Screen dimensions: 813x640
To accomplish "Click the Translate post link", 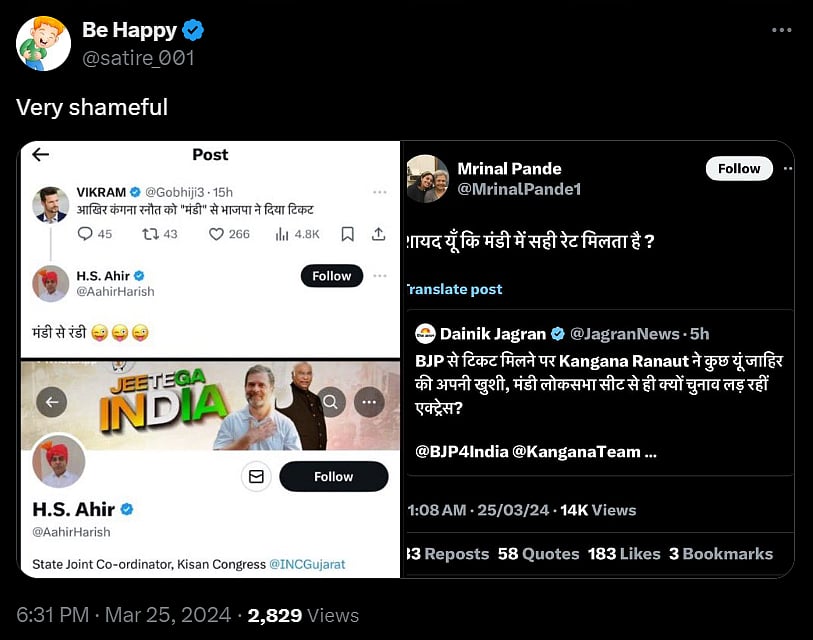I will pyautogui.click(x=453, y=289).
